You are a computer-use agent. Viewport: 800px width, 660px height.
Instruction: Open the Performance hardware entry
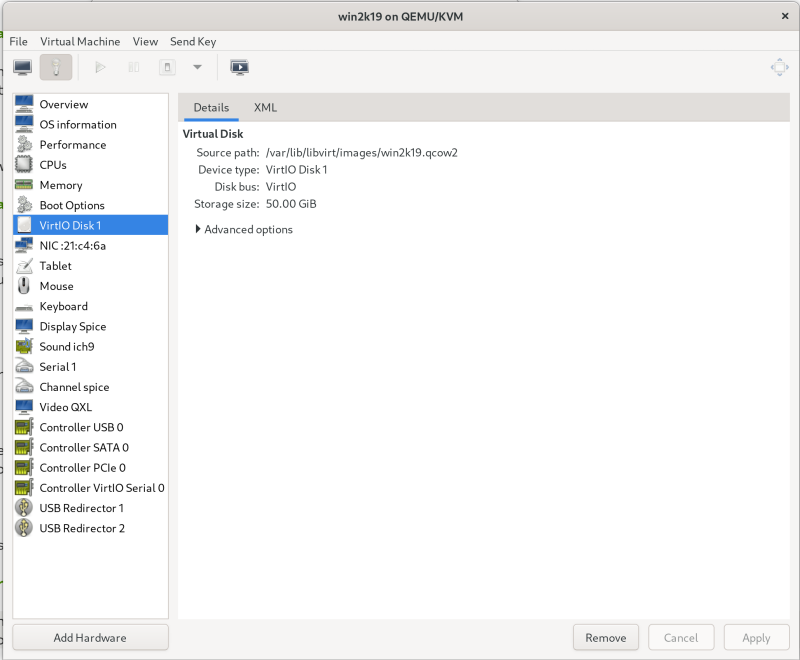tap(90, 145)
